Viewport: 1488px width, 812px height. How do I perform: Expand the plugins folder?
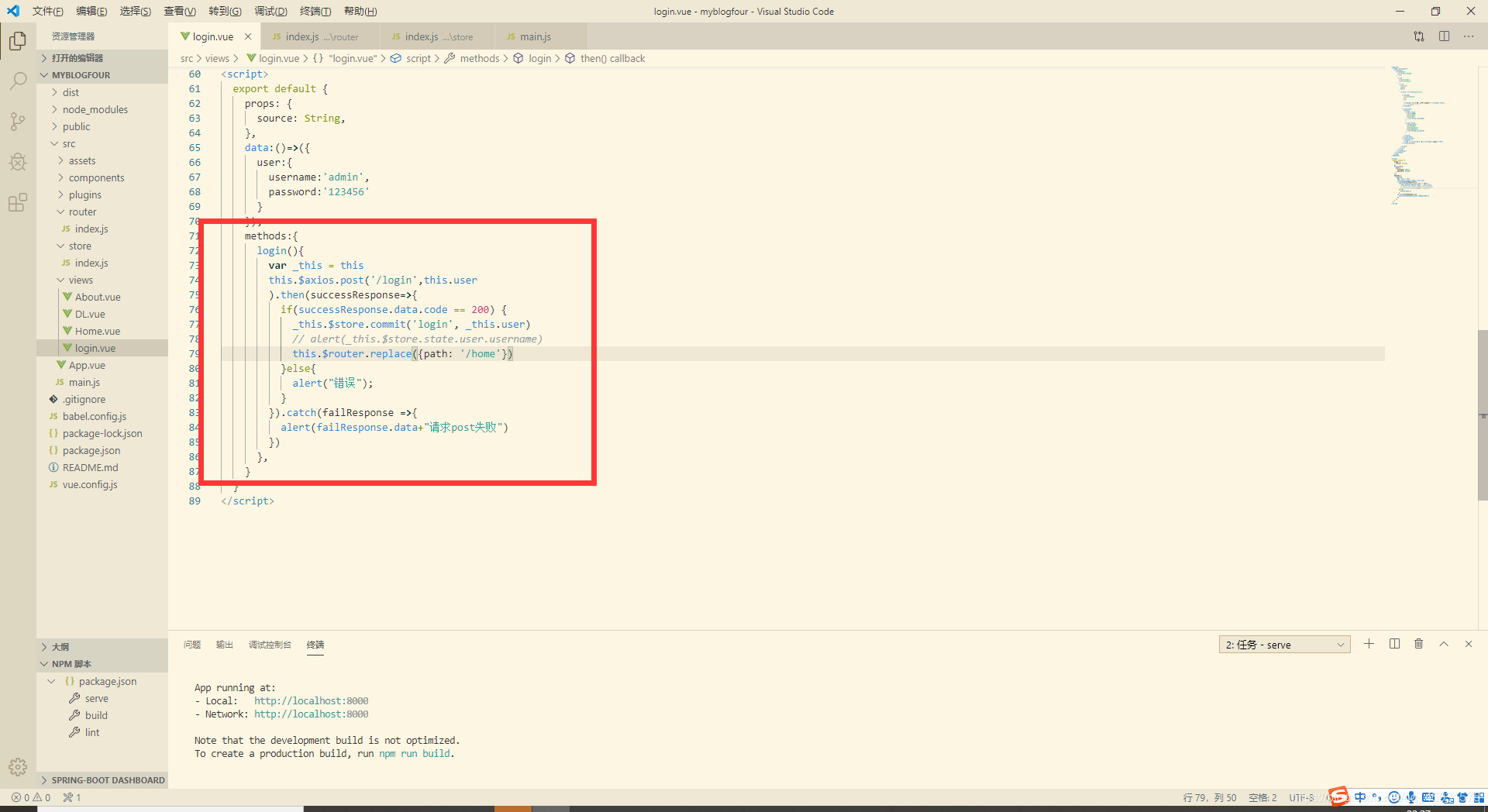[x=84, y=194]
